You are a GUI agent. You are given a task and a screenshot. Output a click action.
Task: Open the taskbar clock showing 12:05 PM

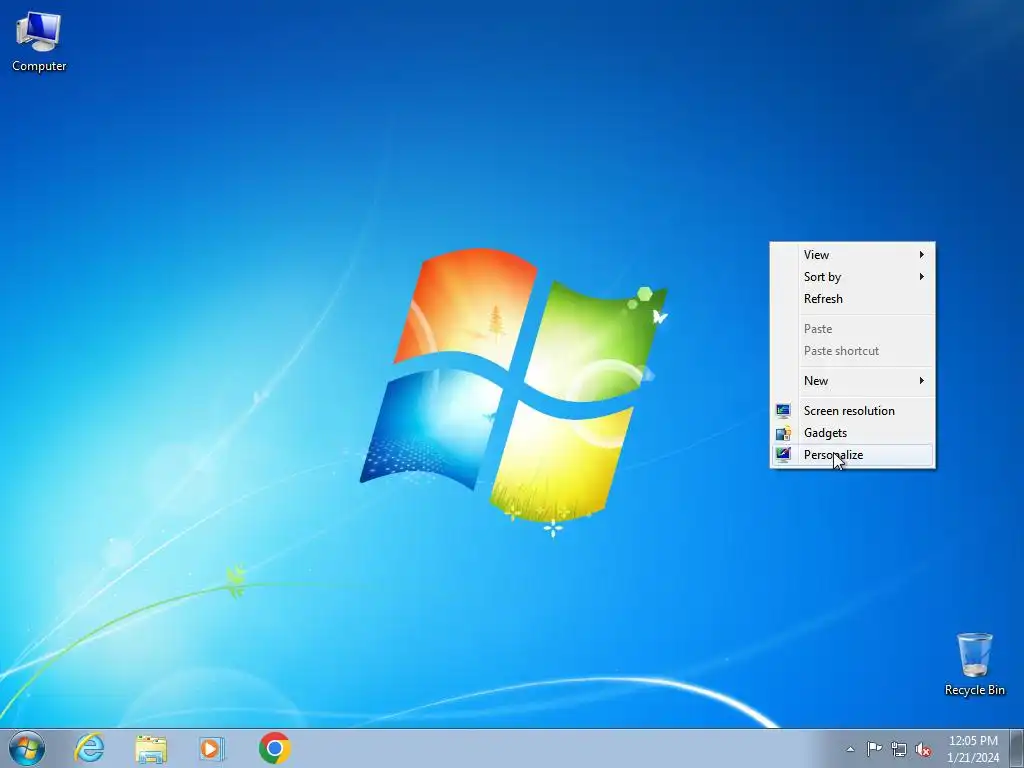pos(973,749)
